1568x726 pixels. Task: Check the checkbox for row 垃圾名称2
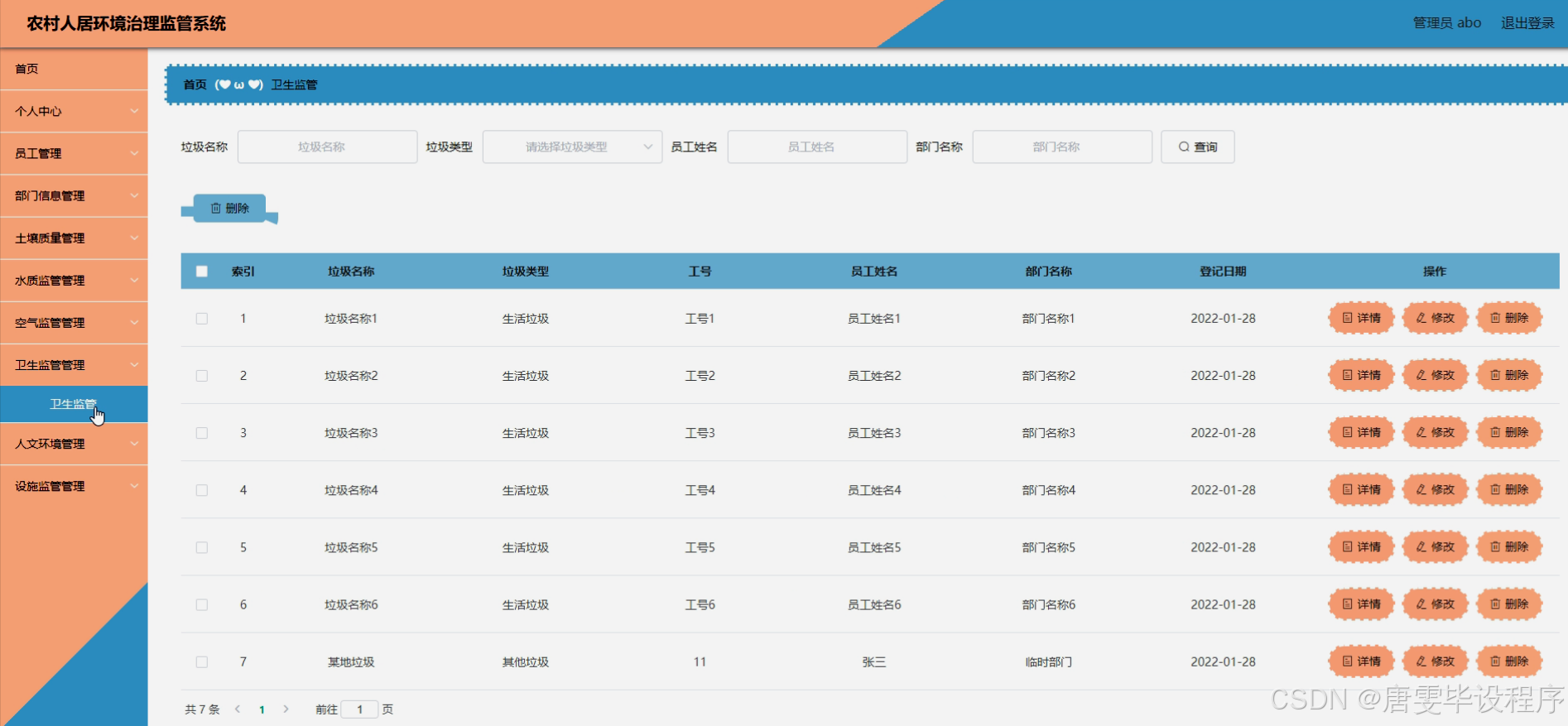[x=201, y=375]
